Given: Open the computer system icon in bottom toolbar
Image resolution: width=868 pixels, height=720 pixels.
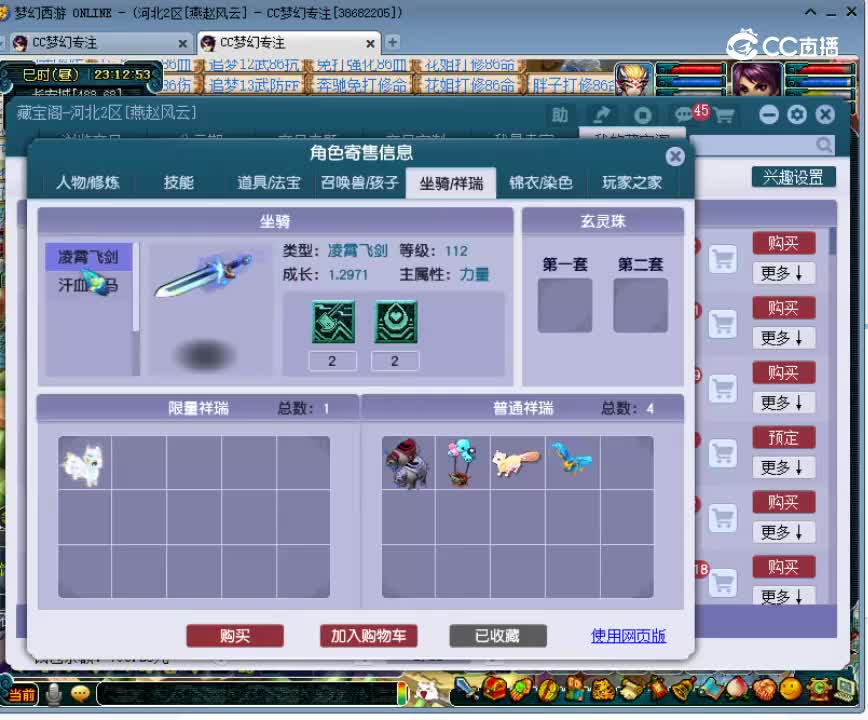Looking at the screenshot, I should (844, 689).
